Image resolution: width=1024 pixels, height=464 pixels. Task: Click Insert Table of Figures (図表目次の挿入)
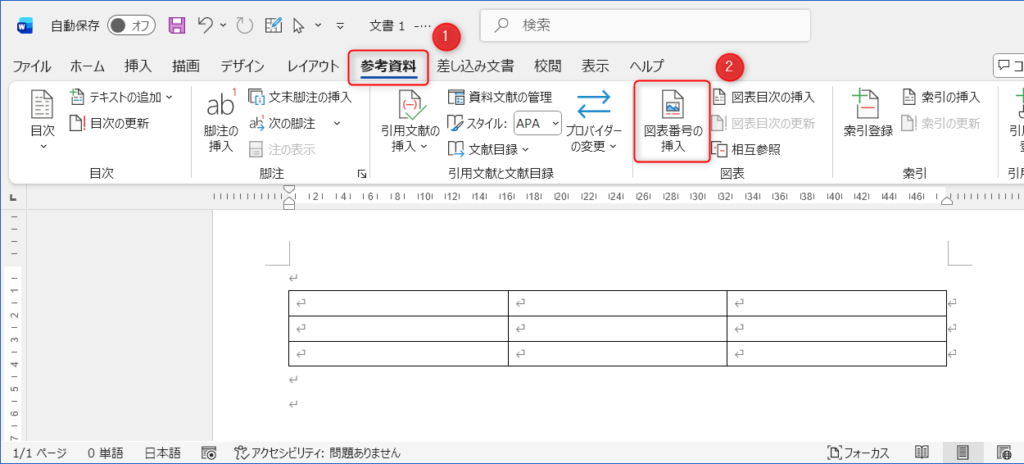762,97
